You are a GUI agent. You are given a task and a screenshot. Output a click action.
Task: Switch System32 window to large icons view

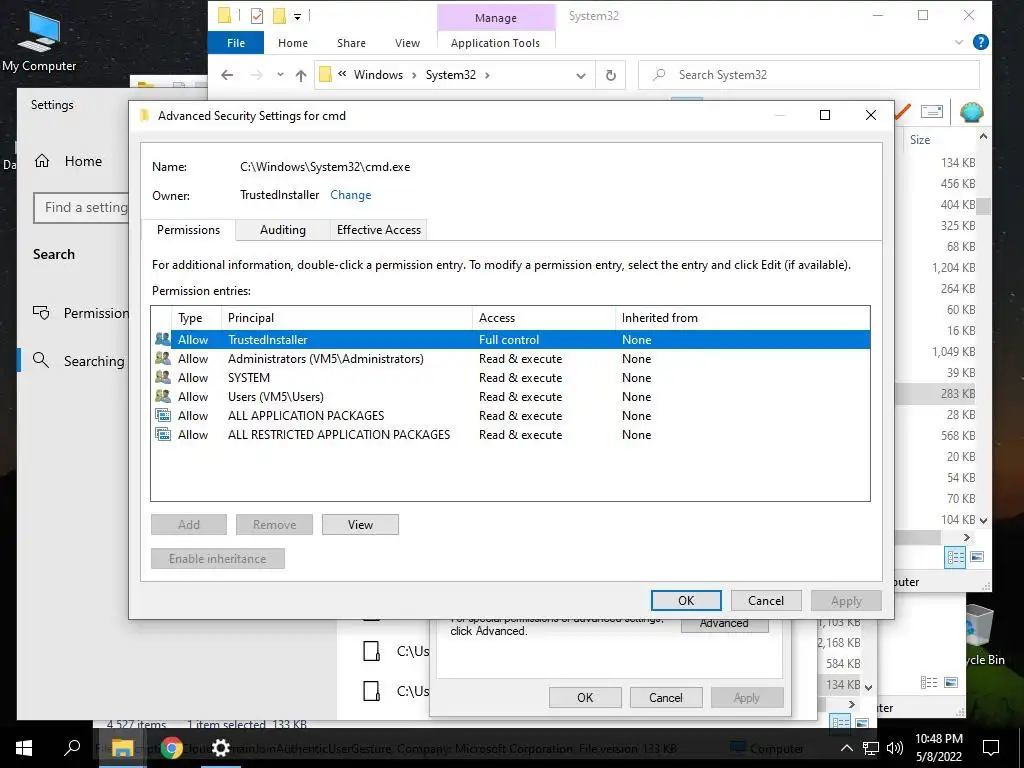[x=977, y=557]
